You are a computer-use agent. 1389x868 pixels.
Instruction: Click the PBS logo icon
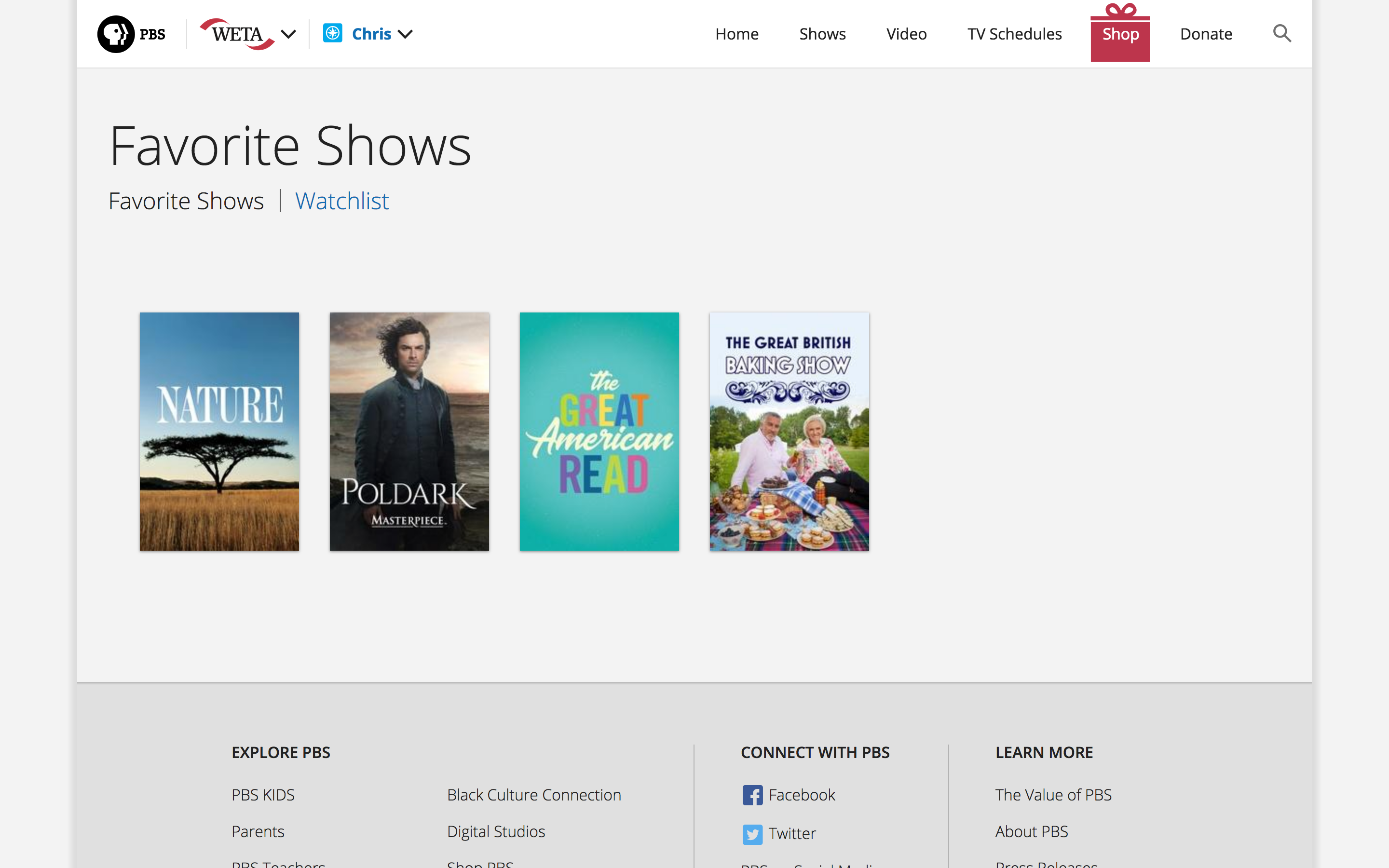[x=116, y=34]
